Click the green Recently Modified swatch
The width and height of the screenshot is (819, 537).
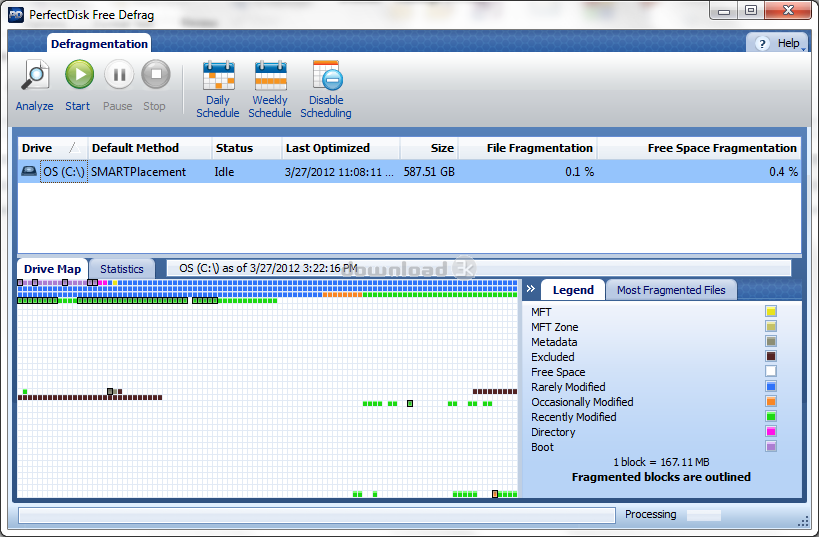click(x=771, y=416)
